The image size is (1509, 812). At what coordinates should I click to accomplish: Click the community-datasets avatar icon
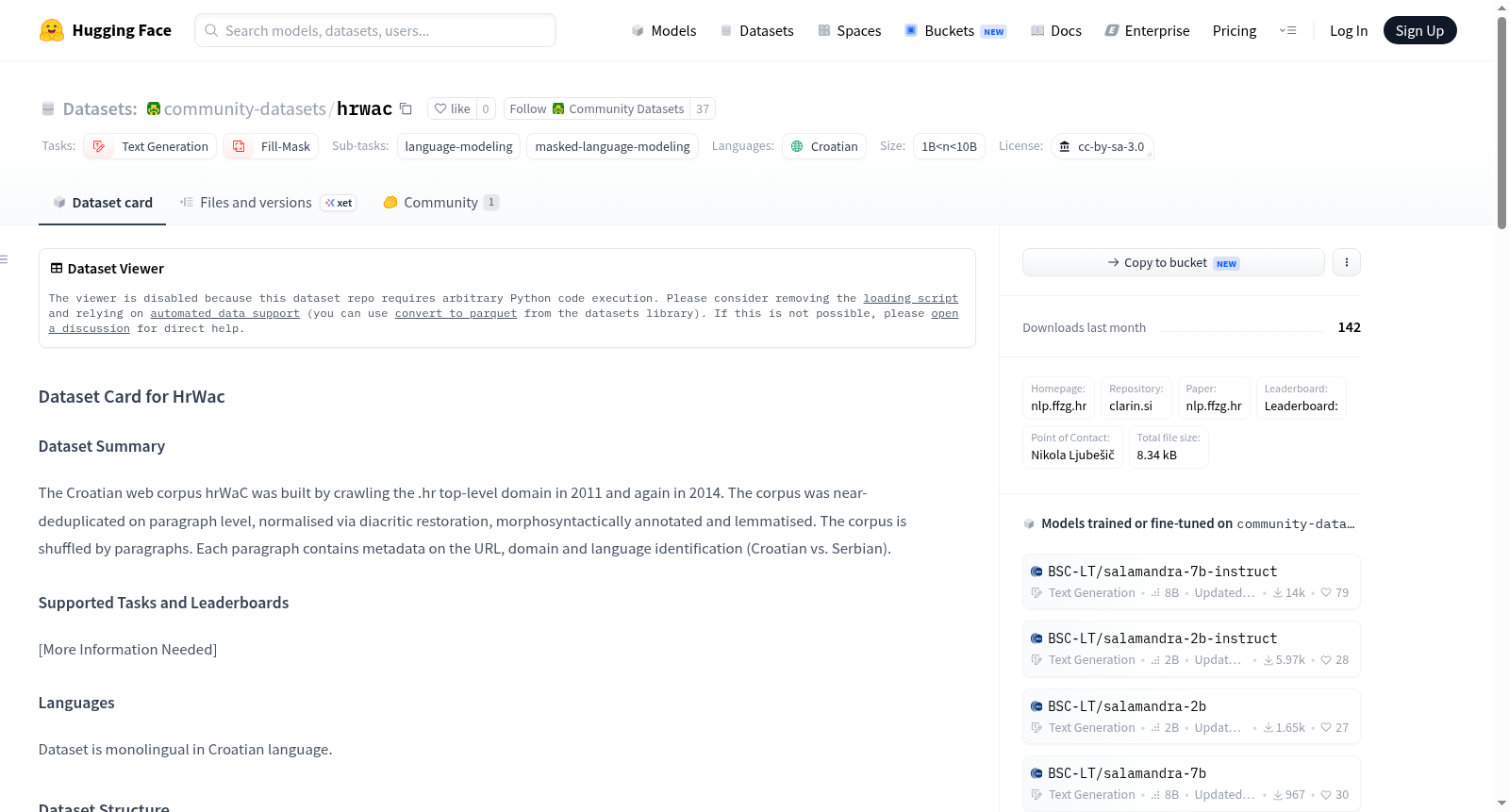pos(154,108)
